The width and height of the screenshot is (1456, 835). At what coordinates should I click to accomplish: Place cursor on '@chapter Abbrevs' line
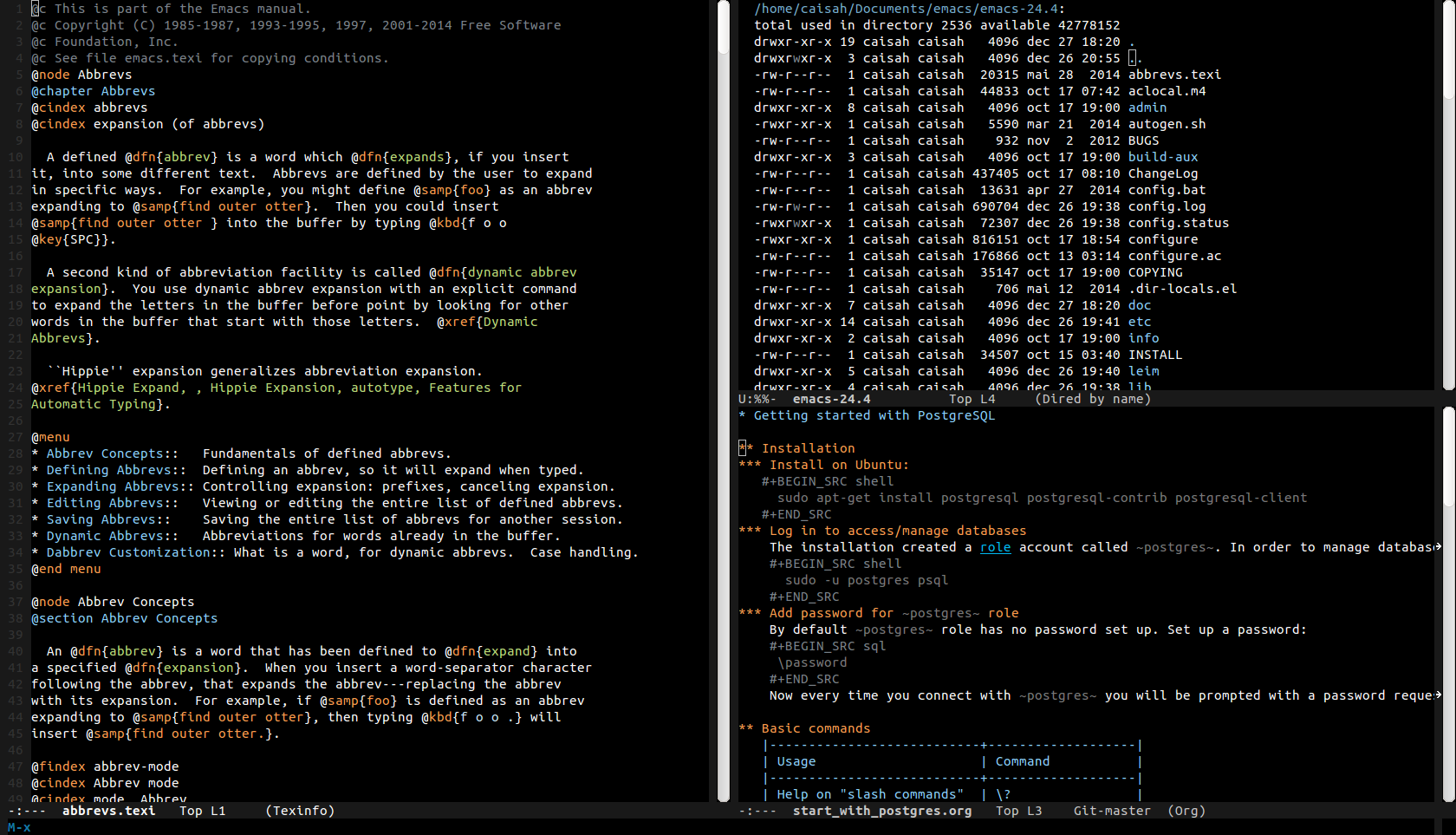93,91
